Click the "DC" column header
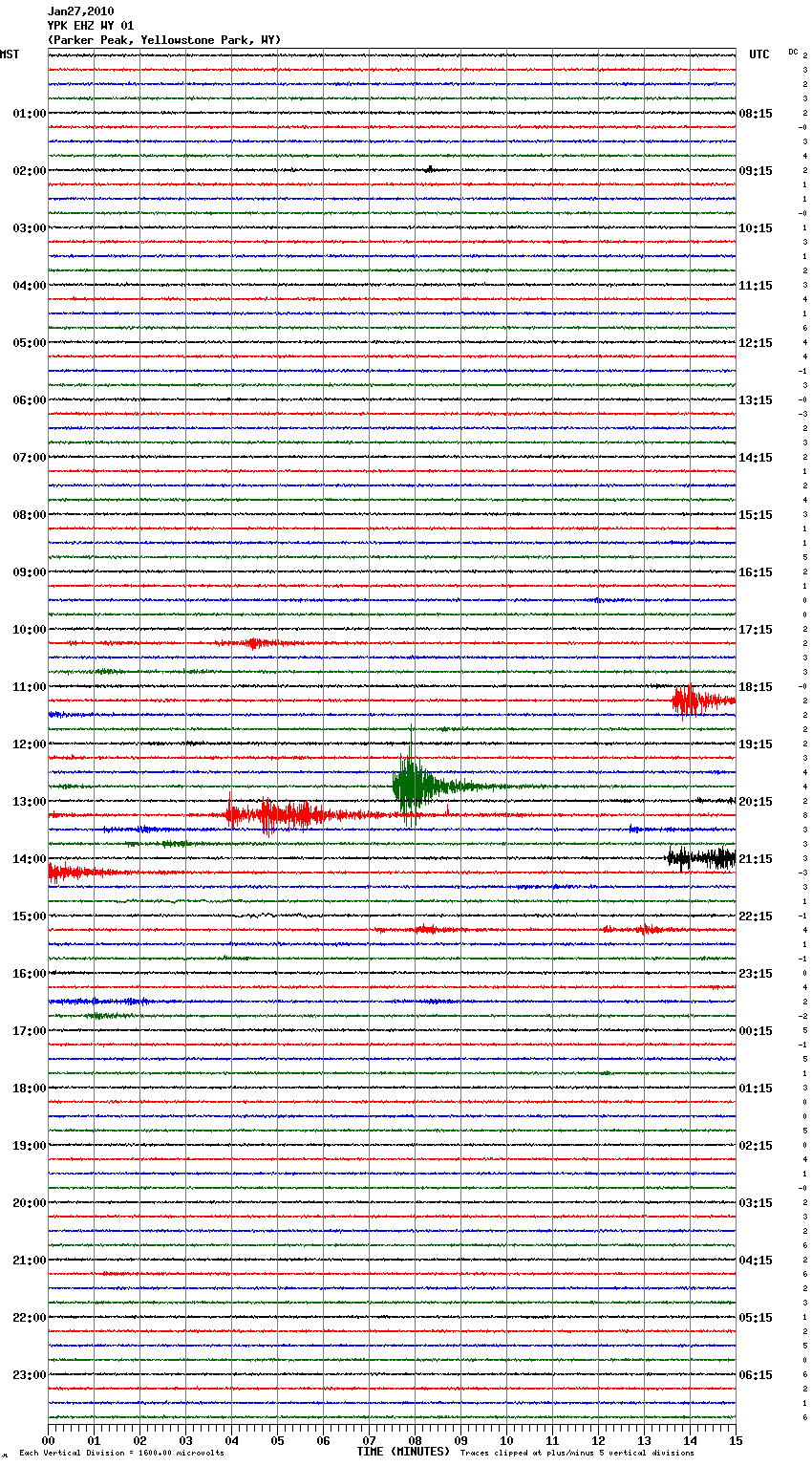The width and height of the screenshot is (812, 1466). (793, 52)
